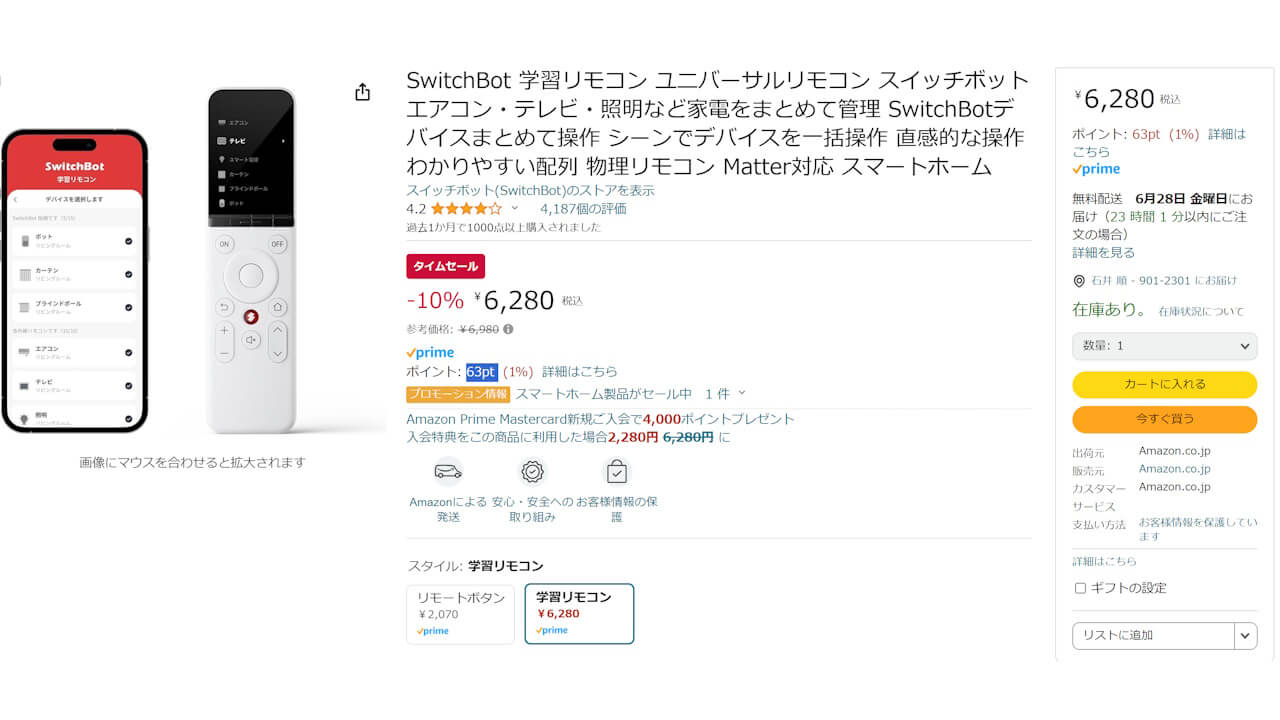Viewport: 1280px width, 720px height.
Task: Click the star rating icons
Action: click(x=466, y=209)
